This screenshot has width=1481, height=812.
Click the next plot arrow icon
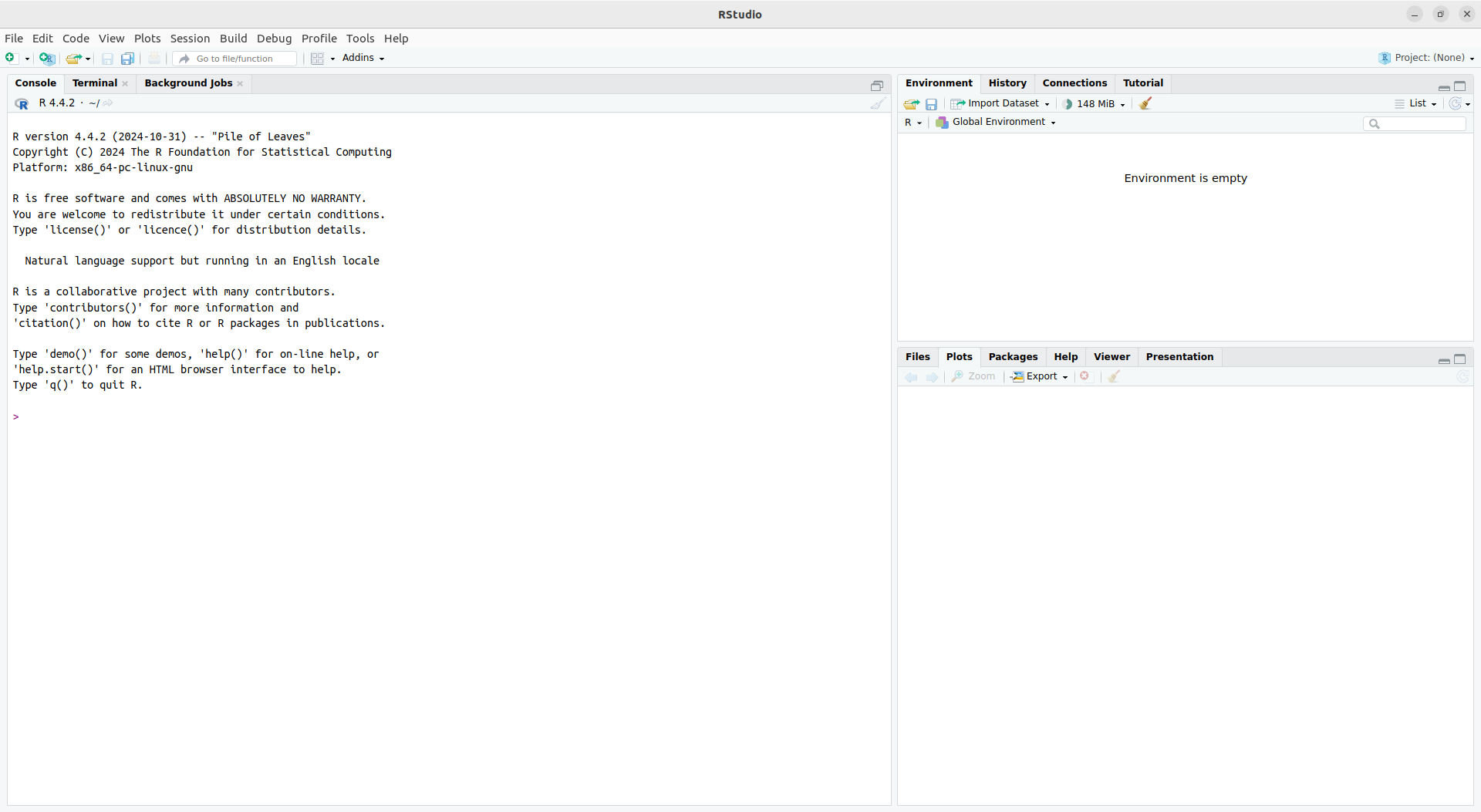pos(932,377)
